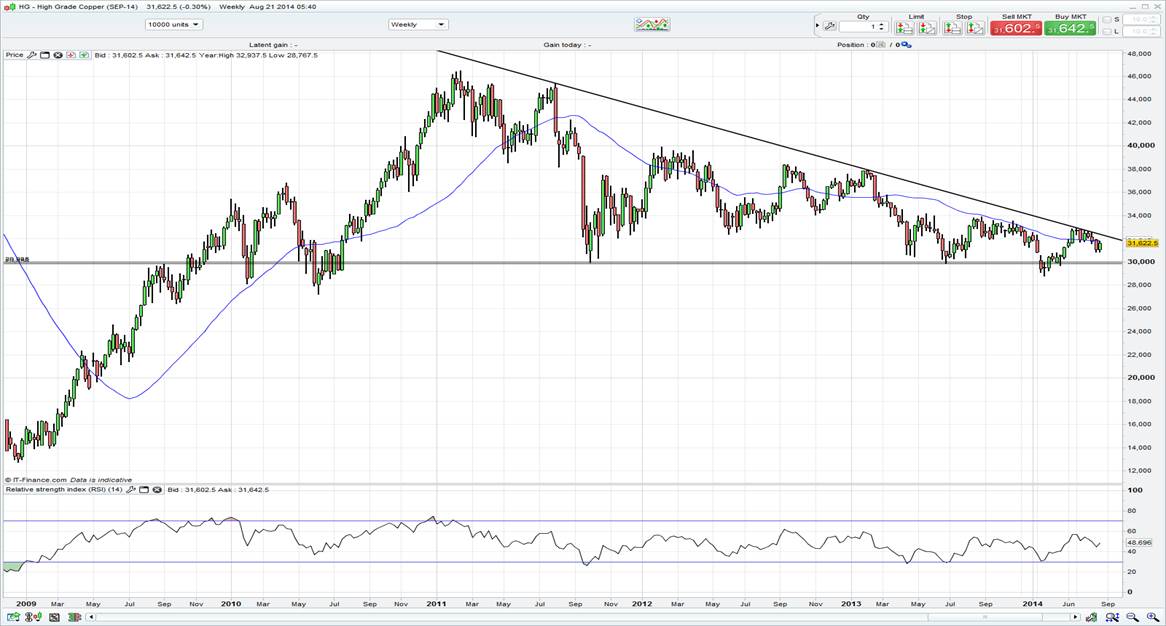
Task: Click the Sell MKT button
Action: 1015,28
